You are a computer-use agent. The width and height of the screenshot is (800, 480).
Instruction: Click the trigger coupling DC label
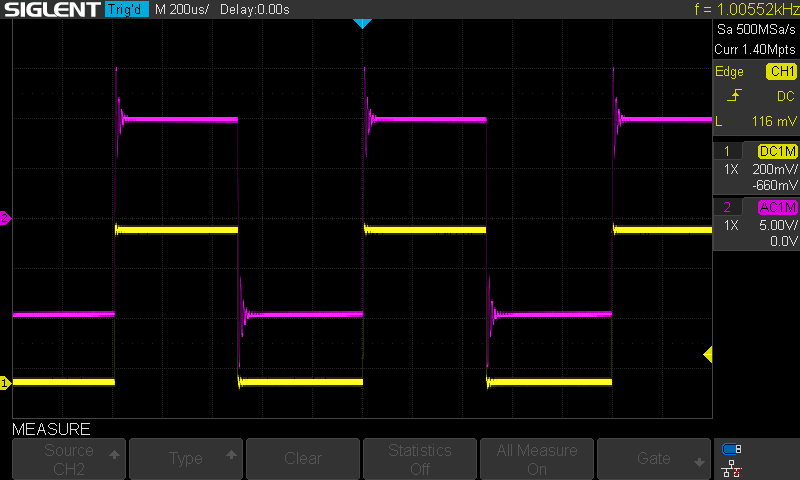point(786,96)
